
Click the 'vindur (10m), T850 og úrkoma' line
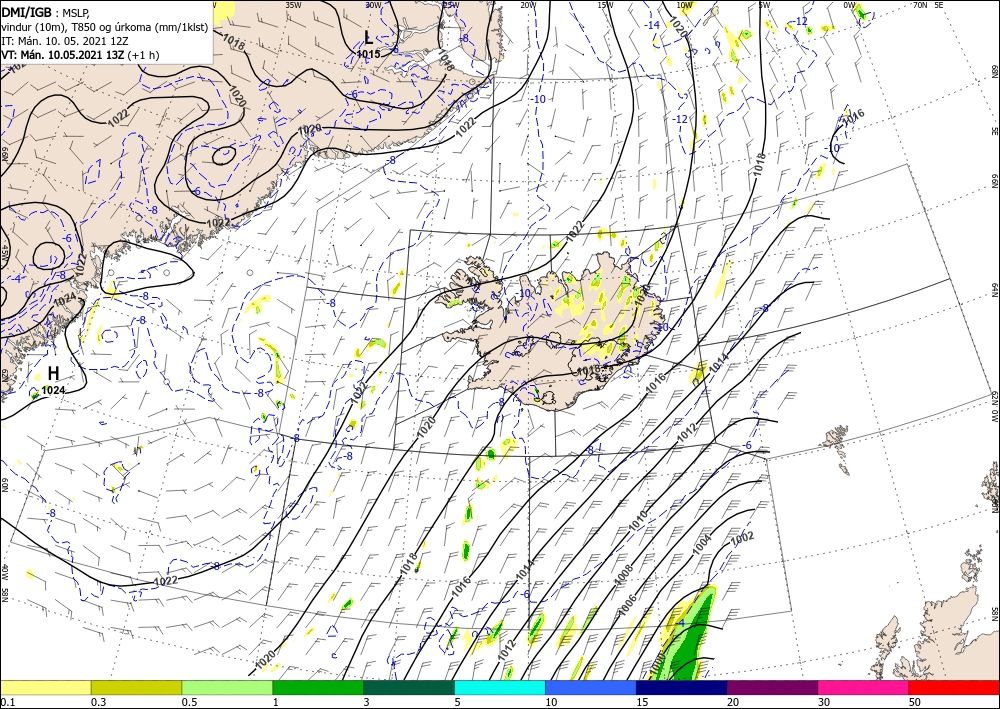click(x=105, y=27)
